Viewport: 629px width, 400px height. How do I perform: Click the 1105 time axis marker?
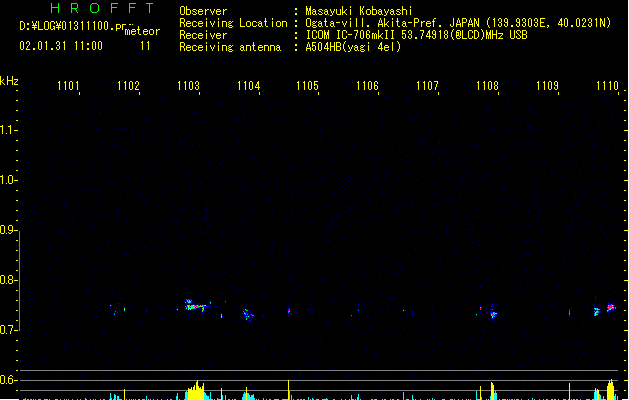click(x=307, y=86)
